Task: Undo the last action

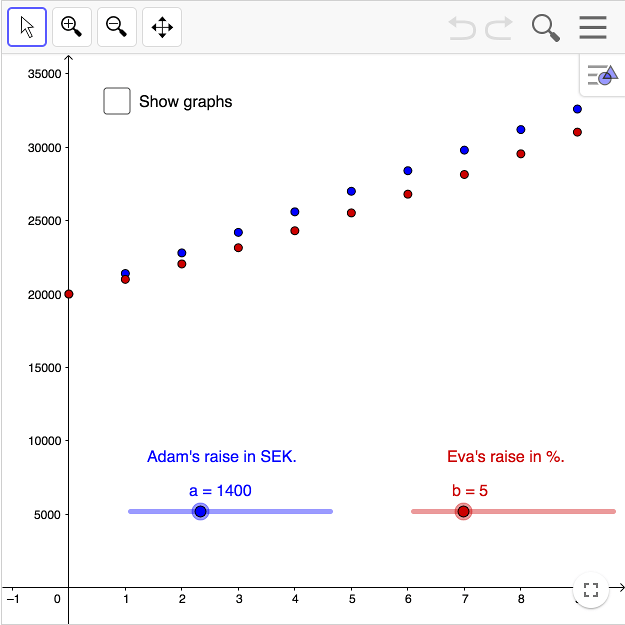Action: click(x=462, y=28)
